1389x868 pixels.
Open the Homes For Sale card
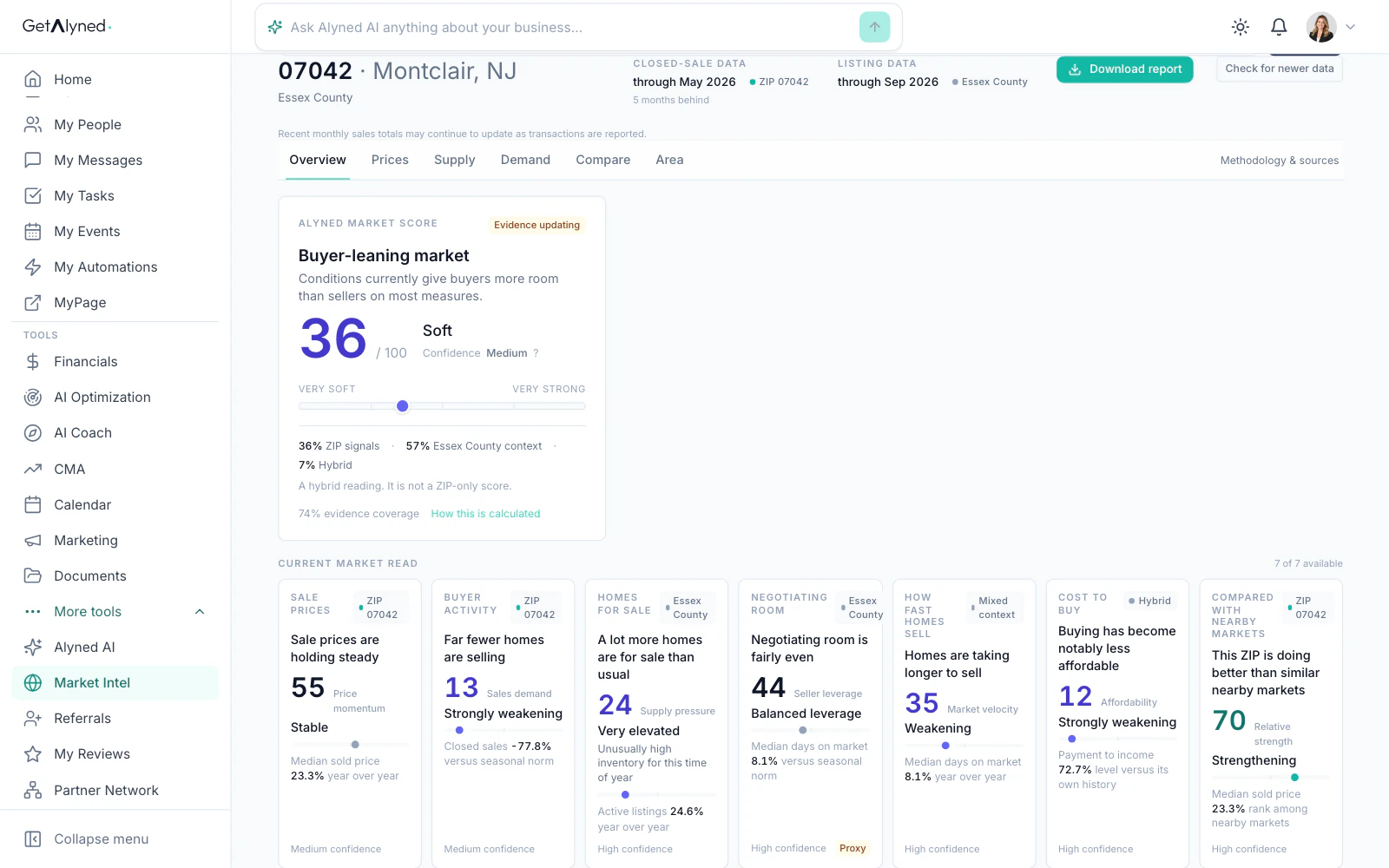click(657, 723)
